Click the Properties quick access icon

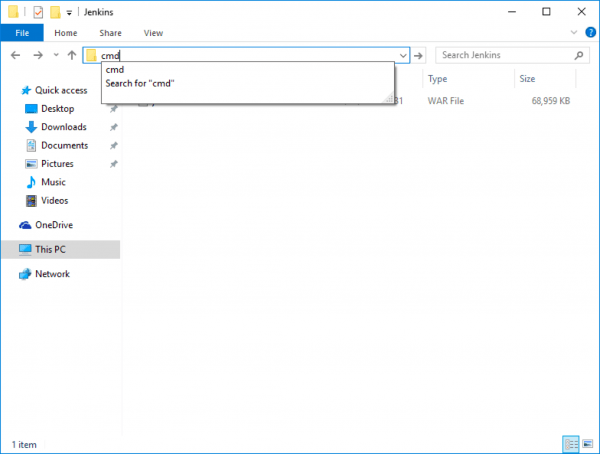38,12
